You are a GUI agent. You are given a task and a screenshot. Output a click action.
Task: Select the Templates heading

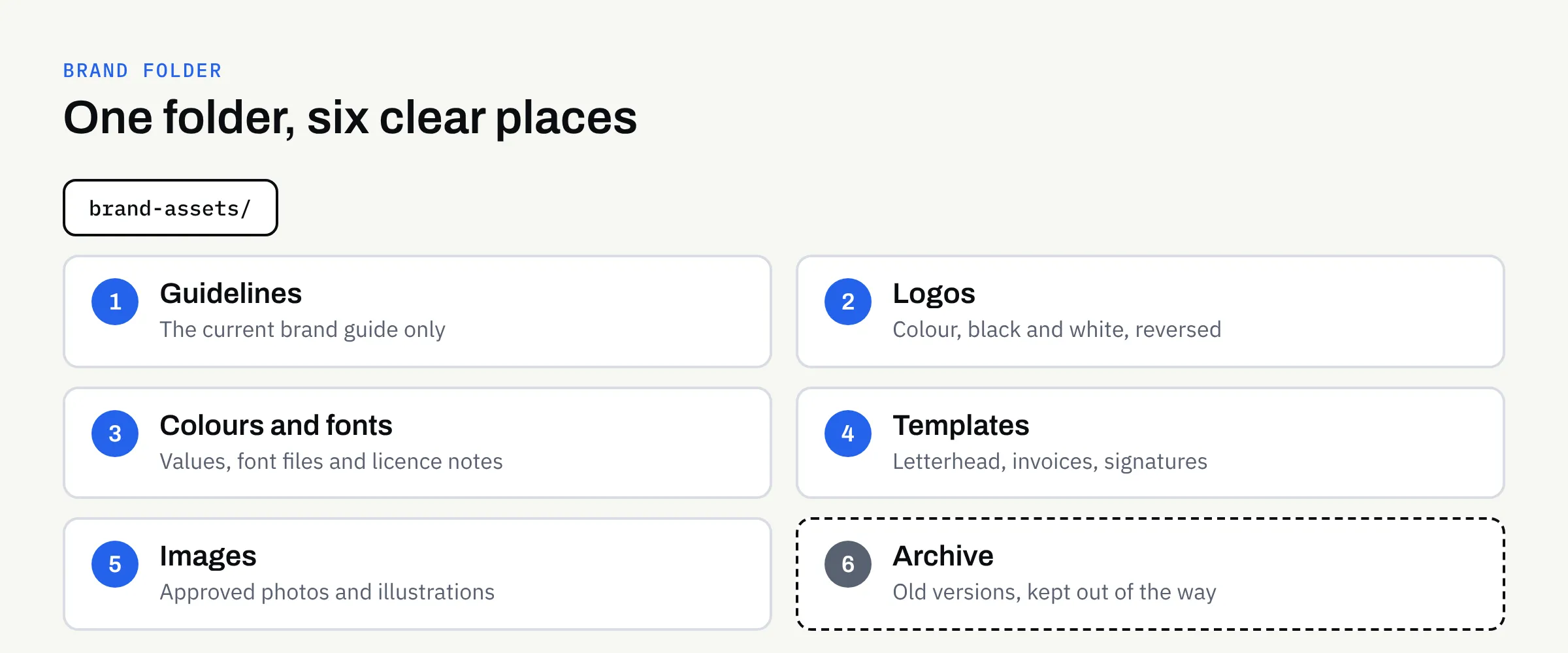click(x=961, y=426)
